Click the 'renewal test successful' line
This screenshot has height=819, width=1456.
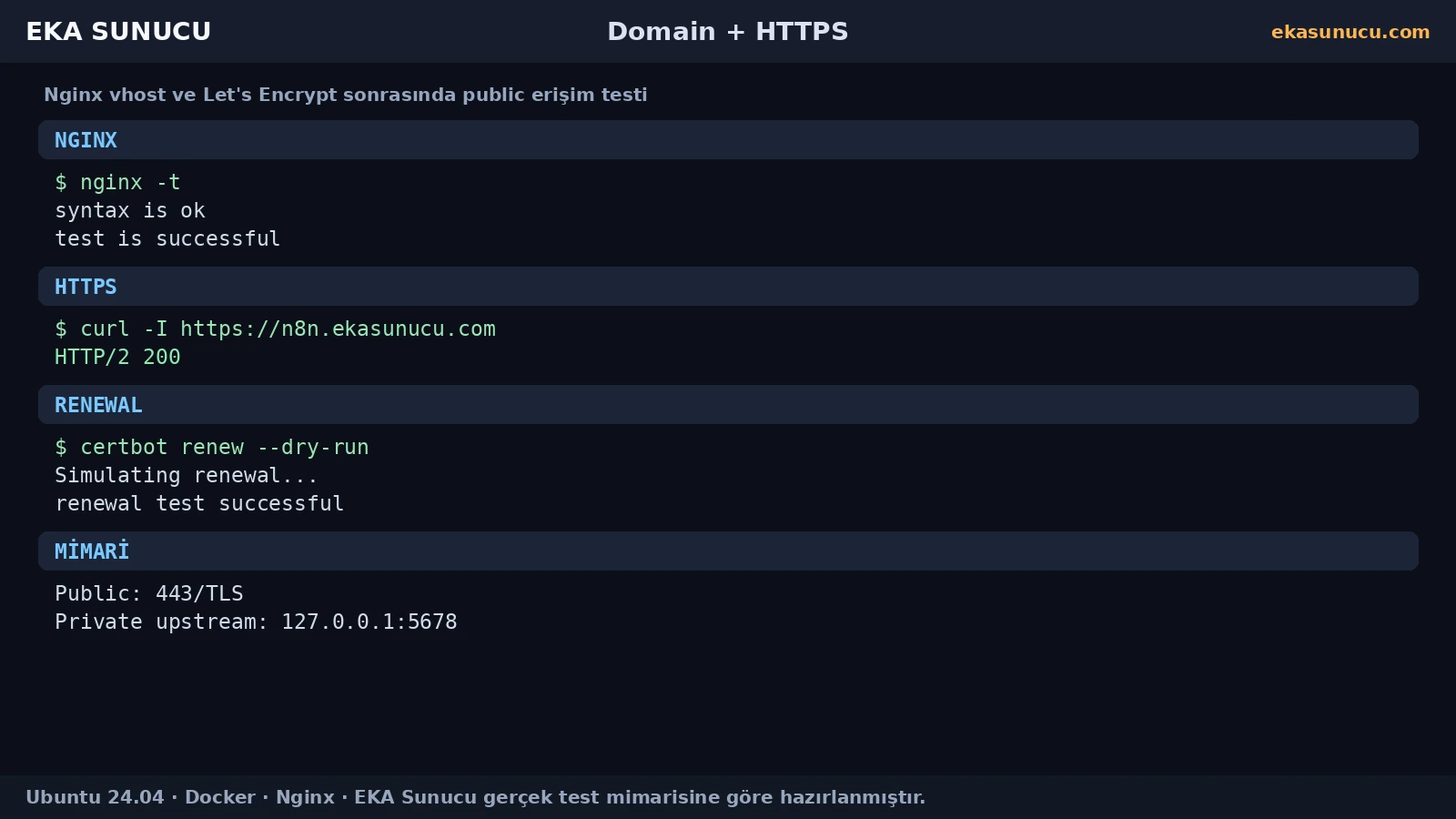[x=199, y=503]
